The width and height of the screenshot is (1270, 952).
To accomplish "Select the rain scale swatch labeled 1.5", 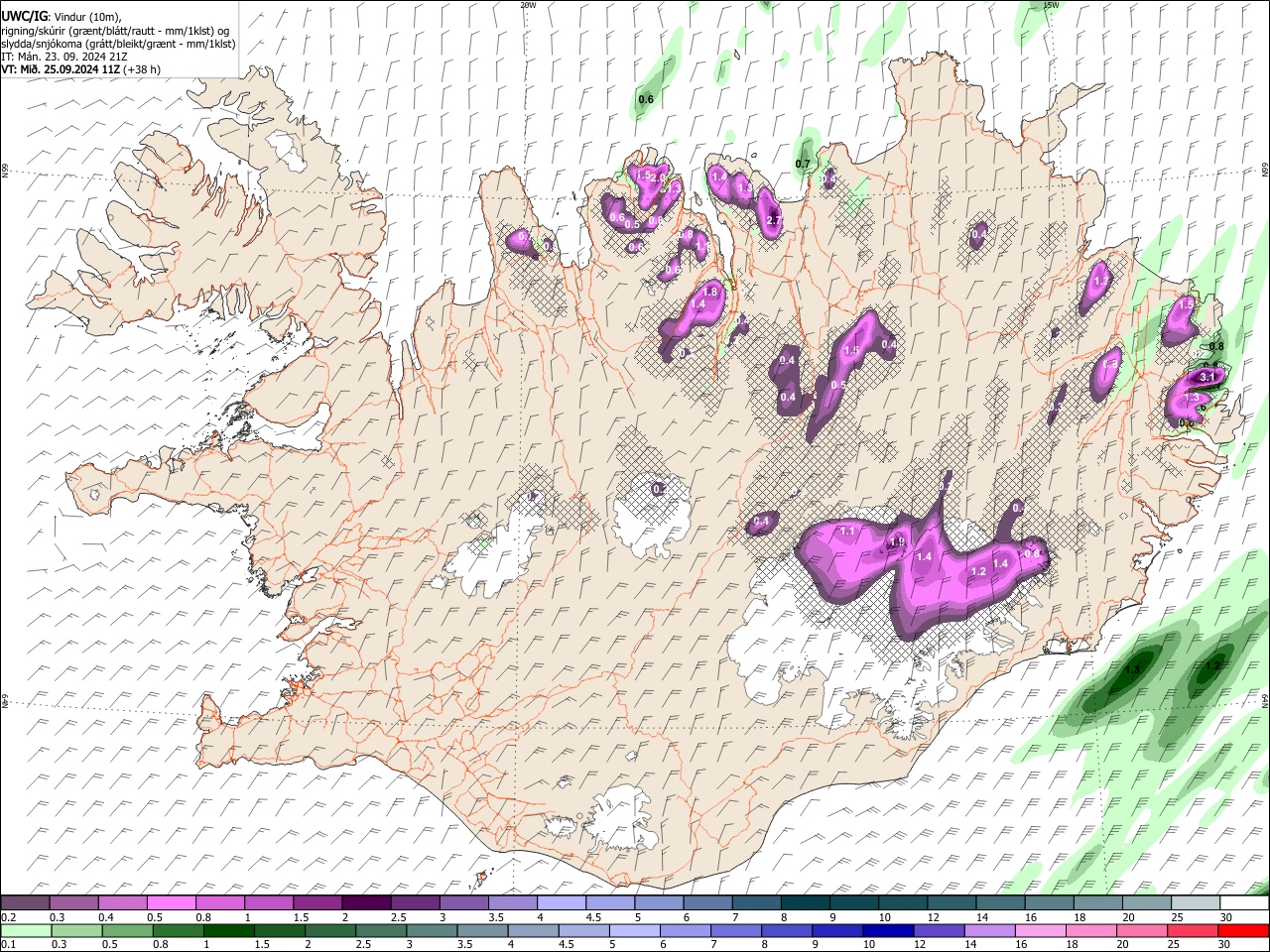I will click(279, 930).
